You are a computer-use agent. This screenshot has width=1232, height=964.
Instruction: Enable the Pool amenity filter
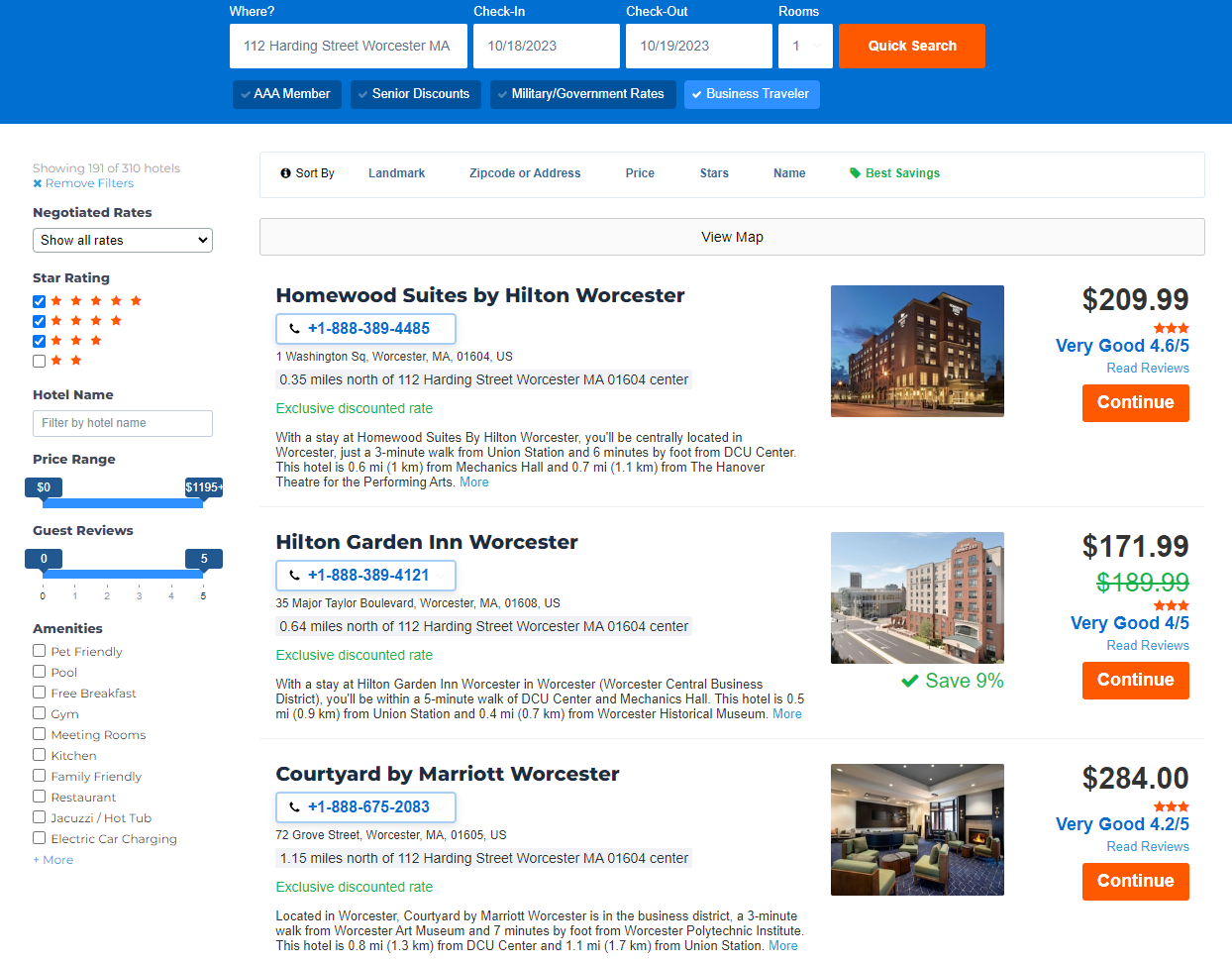pos(40,672)
